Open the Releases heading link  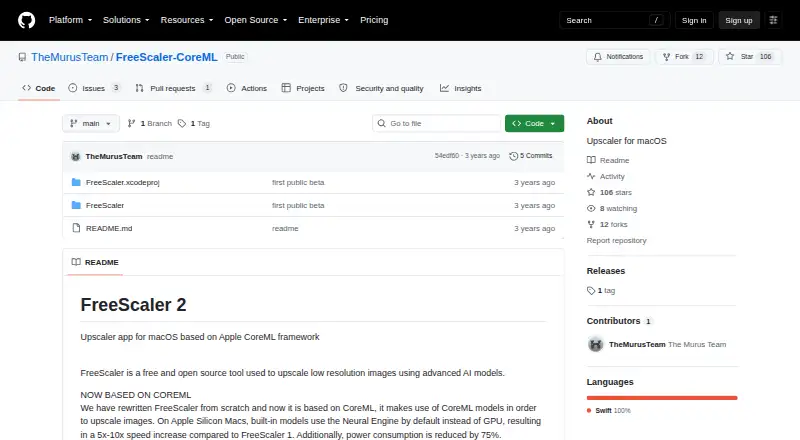pos(606,271)
